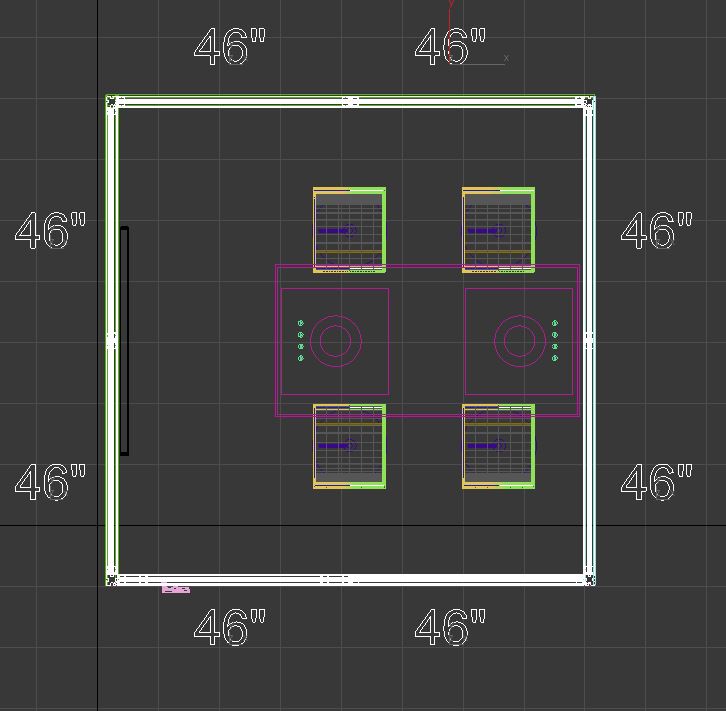
Task: Select the top-left chair object
Action: pyautogui.click(x=349, y=227)
